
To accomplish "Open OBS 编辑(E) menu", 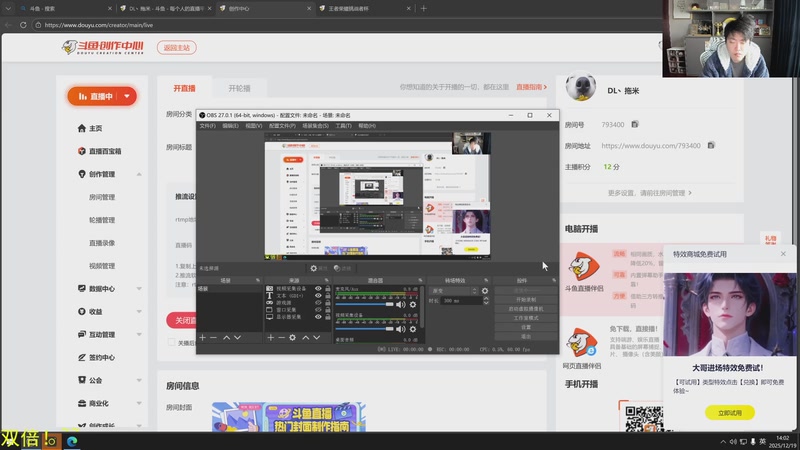I will coord(230,126).
